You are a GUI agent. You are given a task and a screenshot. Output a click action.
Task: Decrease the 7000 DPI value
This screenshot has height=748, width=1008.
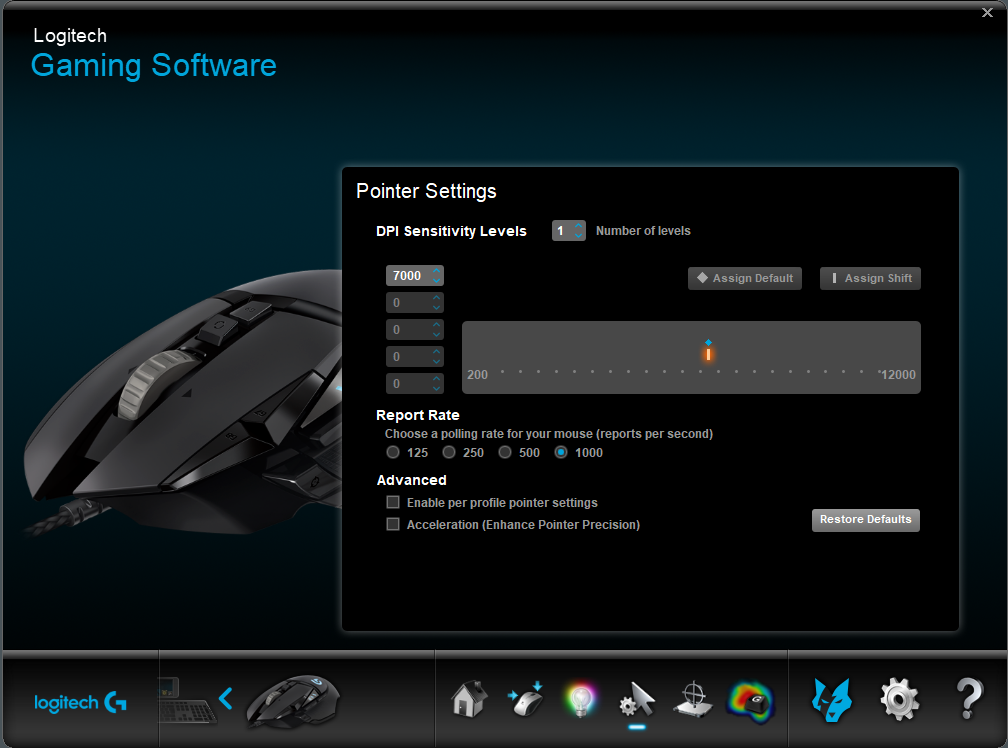click(437, 281)
